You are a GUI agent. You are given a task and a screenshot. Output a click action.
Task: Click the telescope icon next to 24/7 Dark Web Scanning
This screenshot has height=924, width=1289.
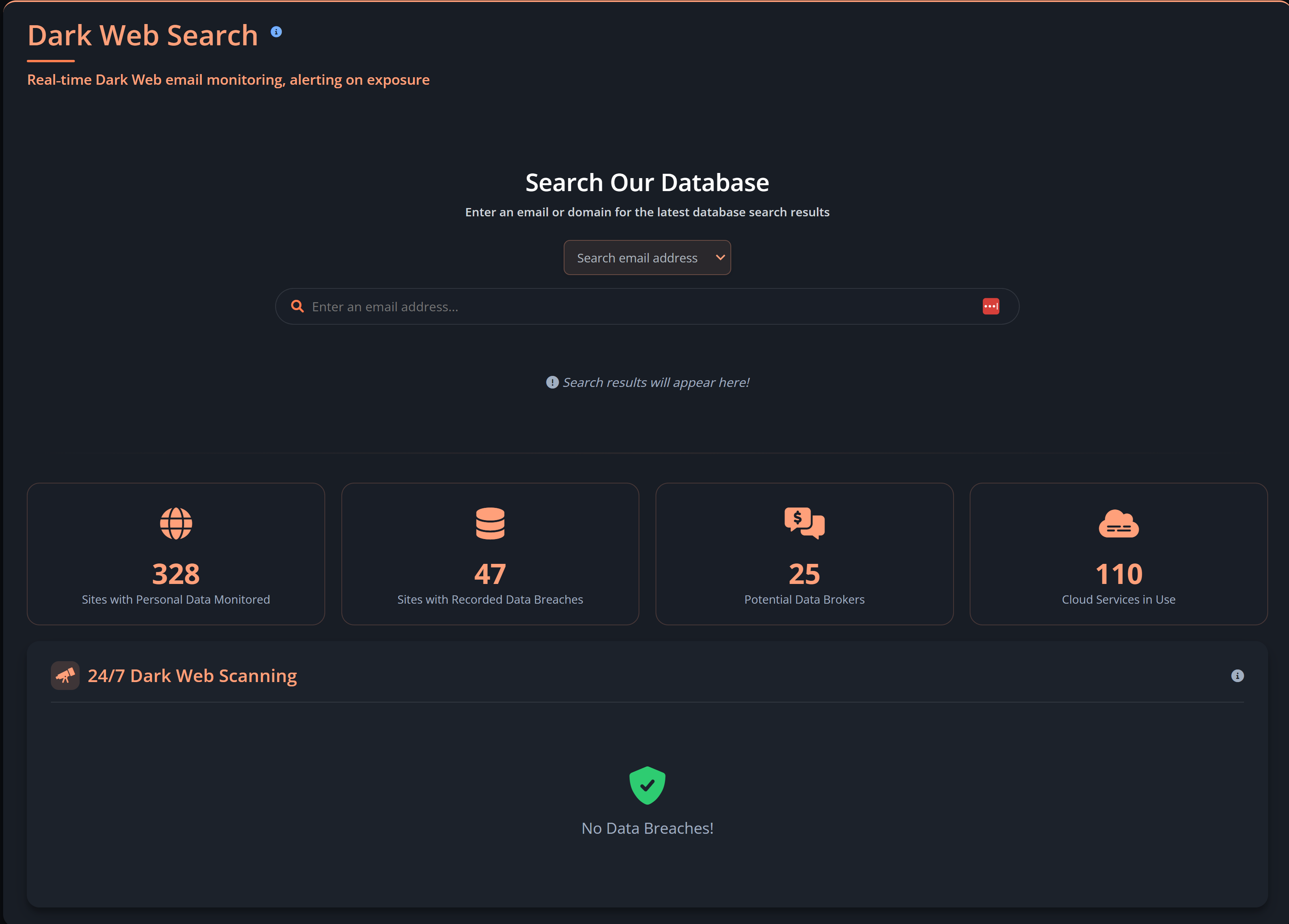click(x=65, y=676)
